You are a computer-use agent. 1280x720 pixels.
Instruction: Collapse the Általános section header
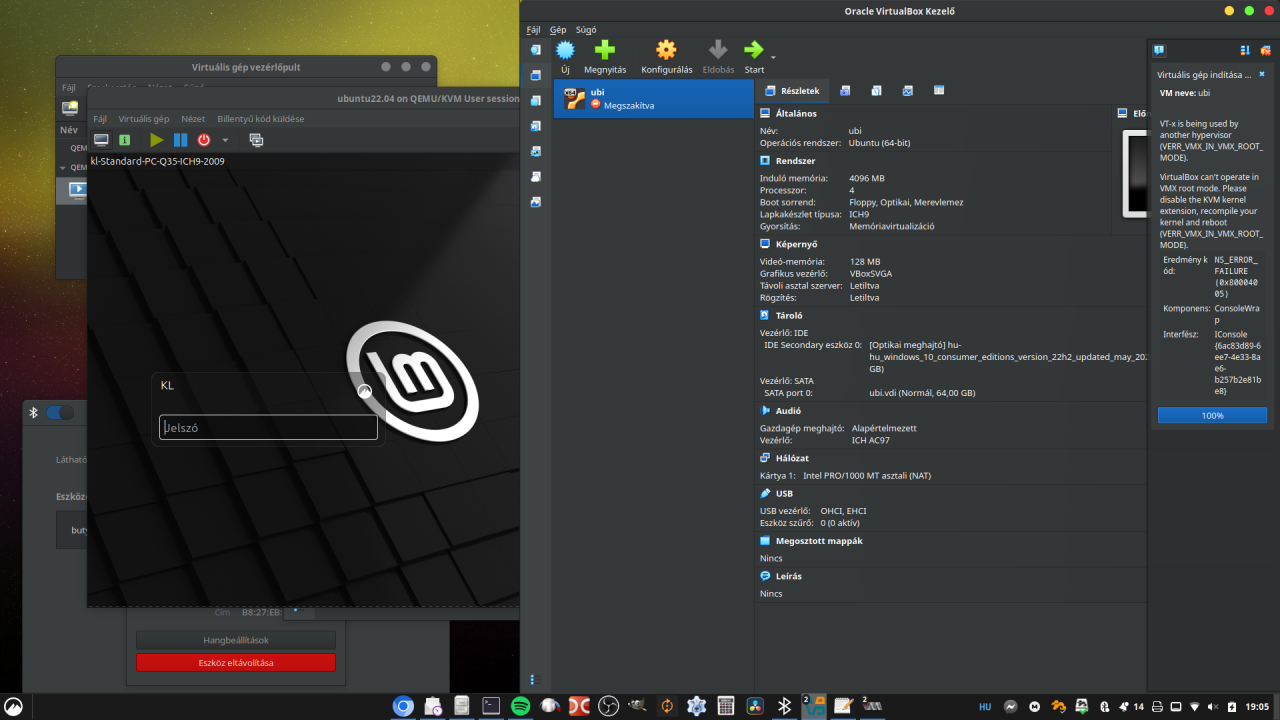(796, 114)
